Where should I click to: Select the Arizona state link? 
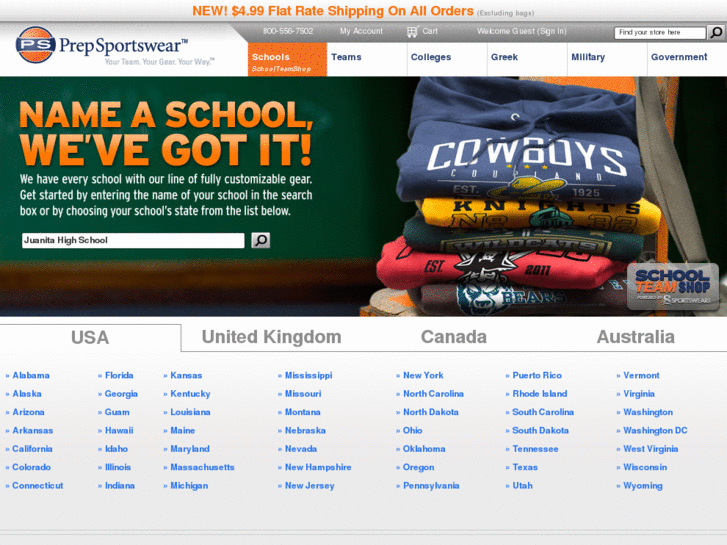(28, 412)
